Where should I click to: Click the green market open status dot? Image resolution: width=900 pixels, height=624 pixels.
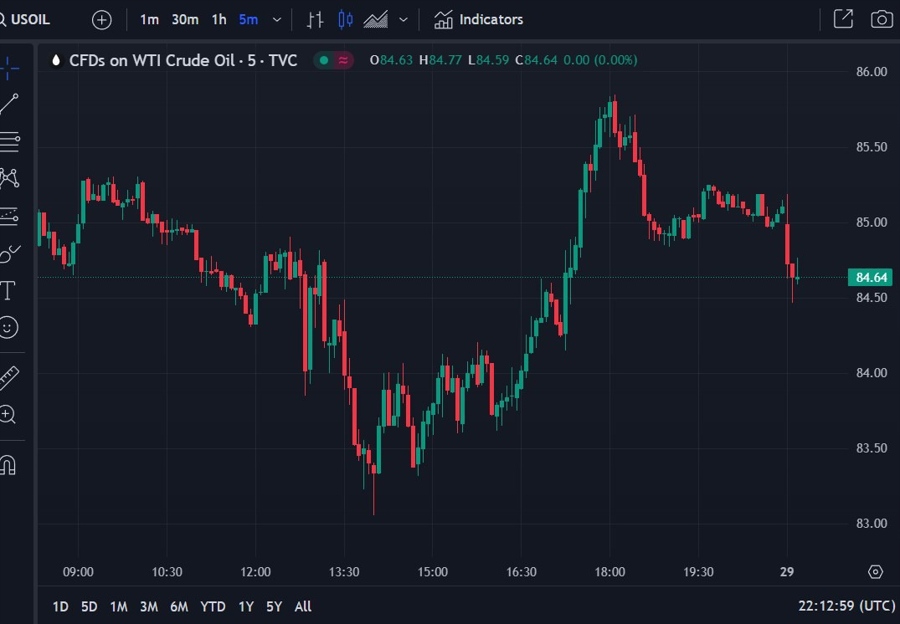(324, 60)
